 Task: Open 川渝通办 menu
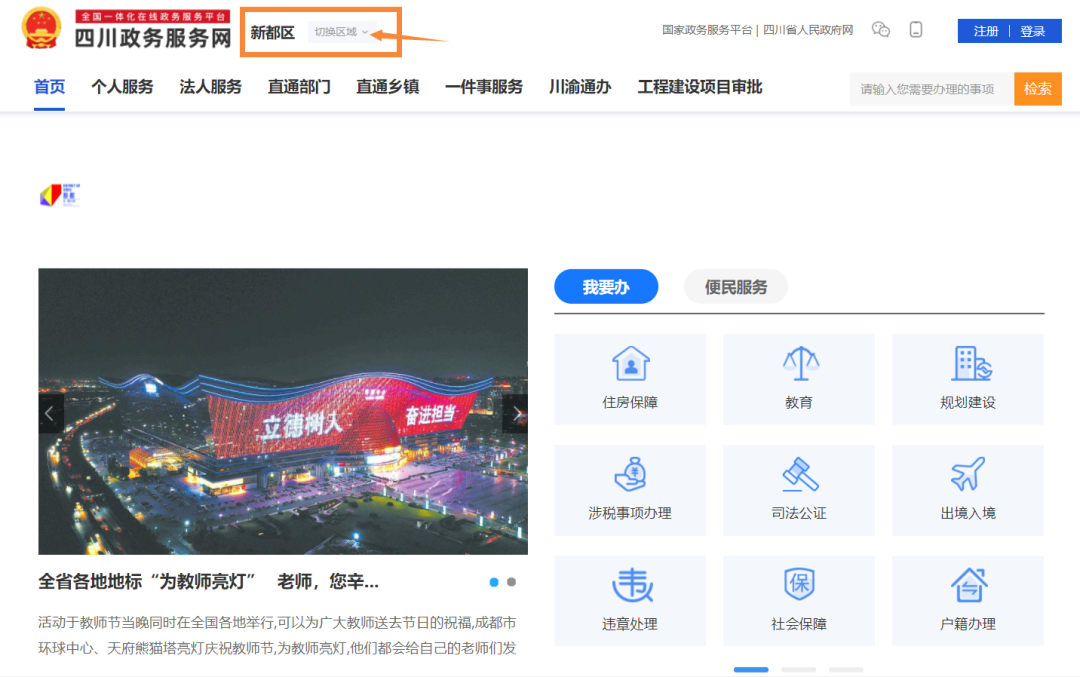[x=580, y=87]
